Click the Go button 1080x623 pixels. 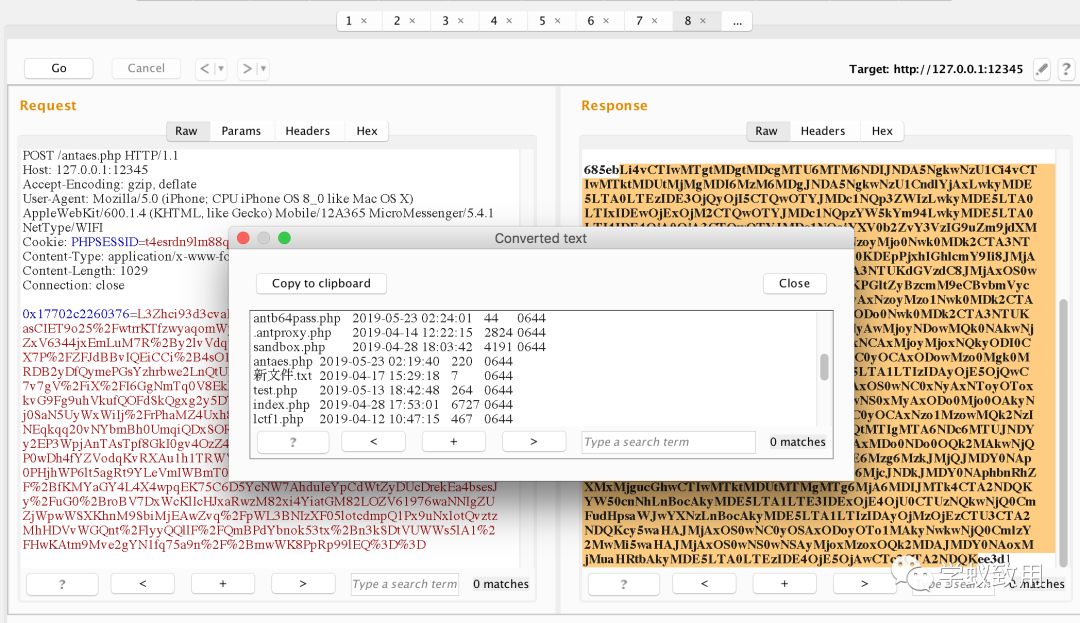point(59,68)
